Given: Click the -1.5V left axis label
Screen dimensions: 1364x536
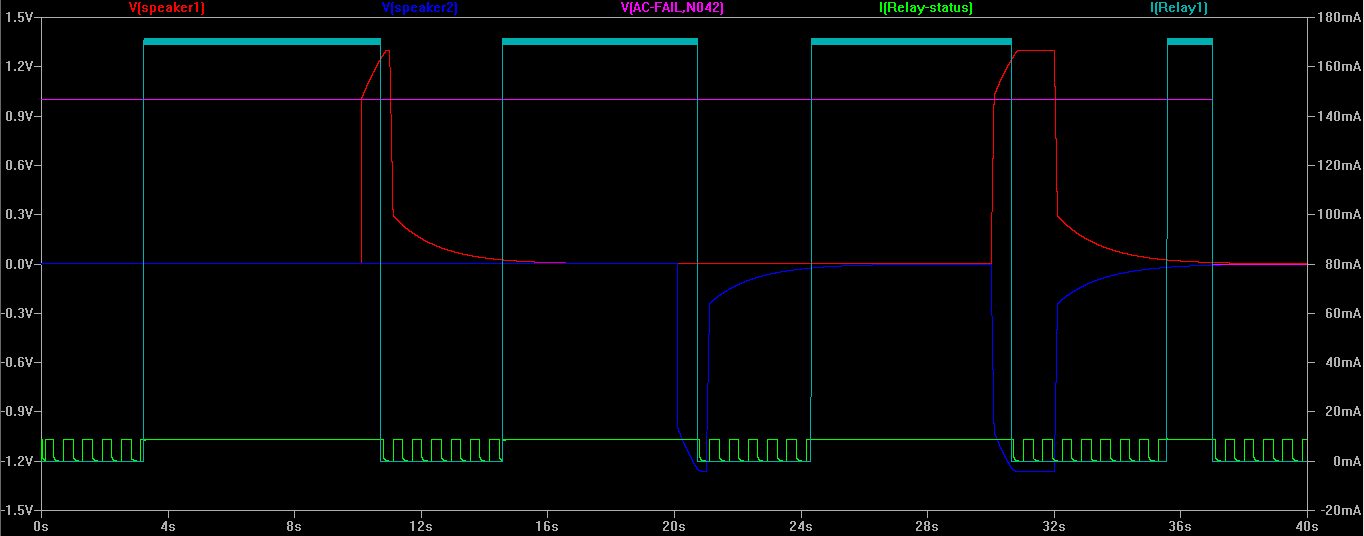Looking at the screenshot, I should (x=17, y=510).
